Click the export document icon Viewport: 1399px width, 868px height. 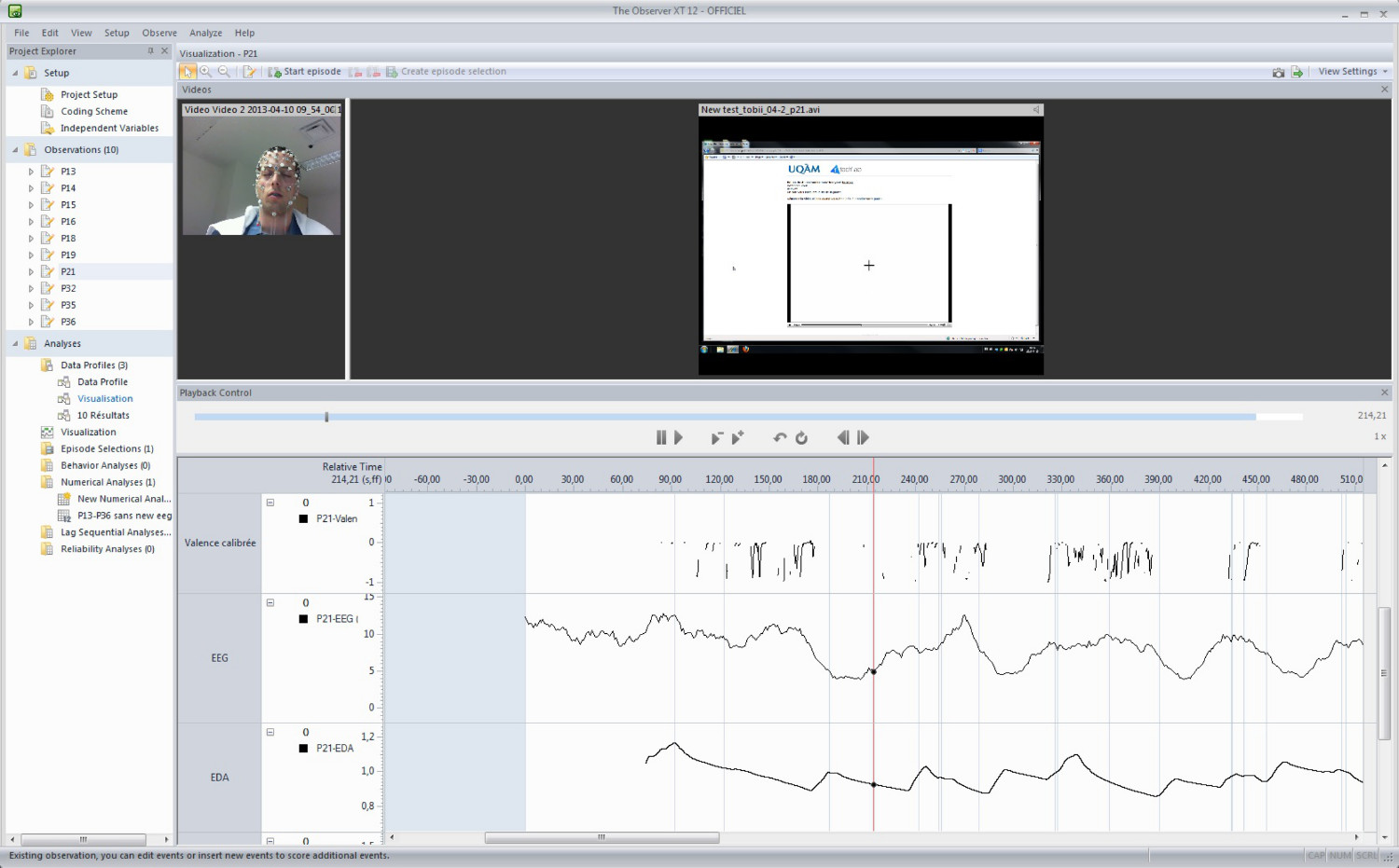tap(1296, 72)
